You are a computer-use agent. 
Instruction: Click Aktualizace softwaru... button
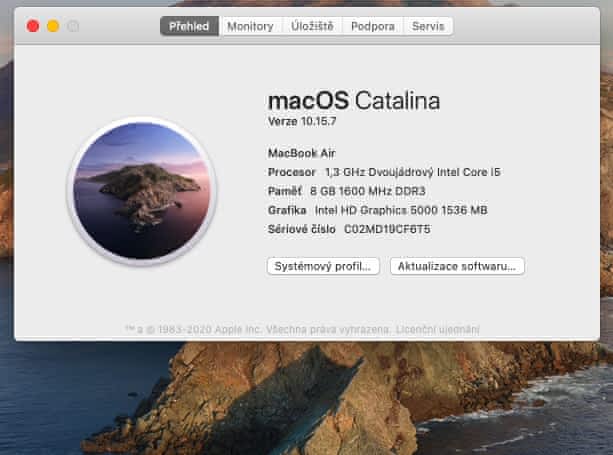click(x=457, y=266)
